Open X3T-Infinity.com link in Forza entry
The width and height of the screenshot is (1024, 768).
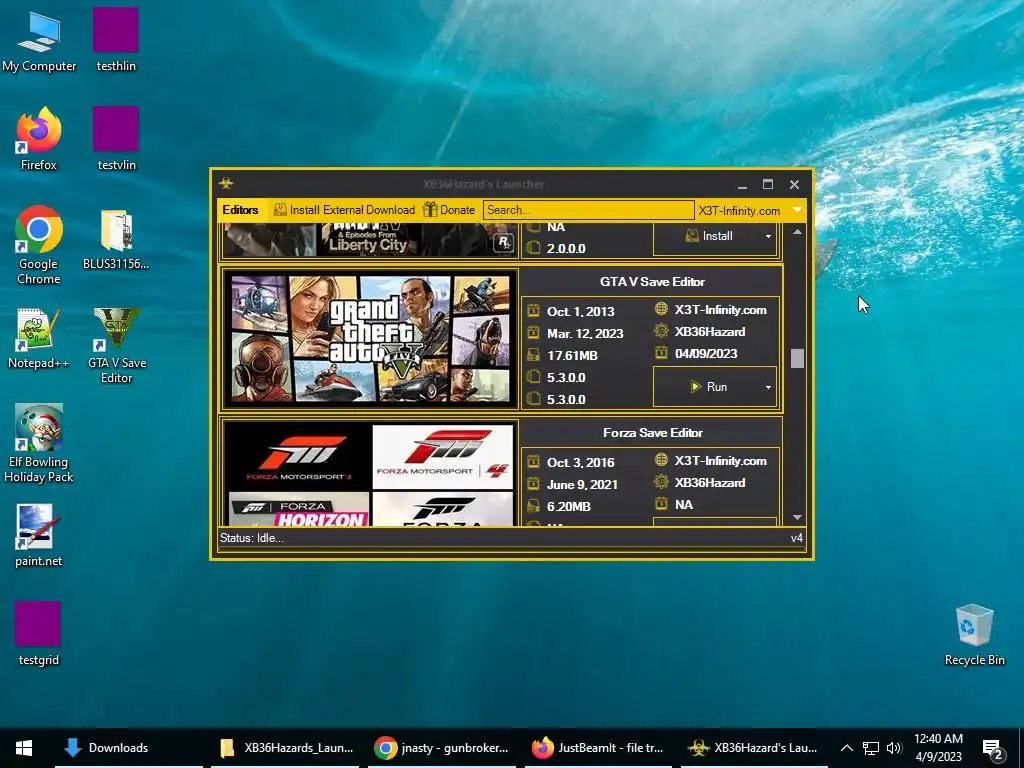720,461
